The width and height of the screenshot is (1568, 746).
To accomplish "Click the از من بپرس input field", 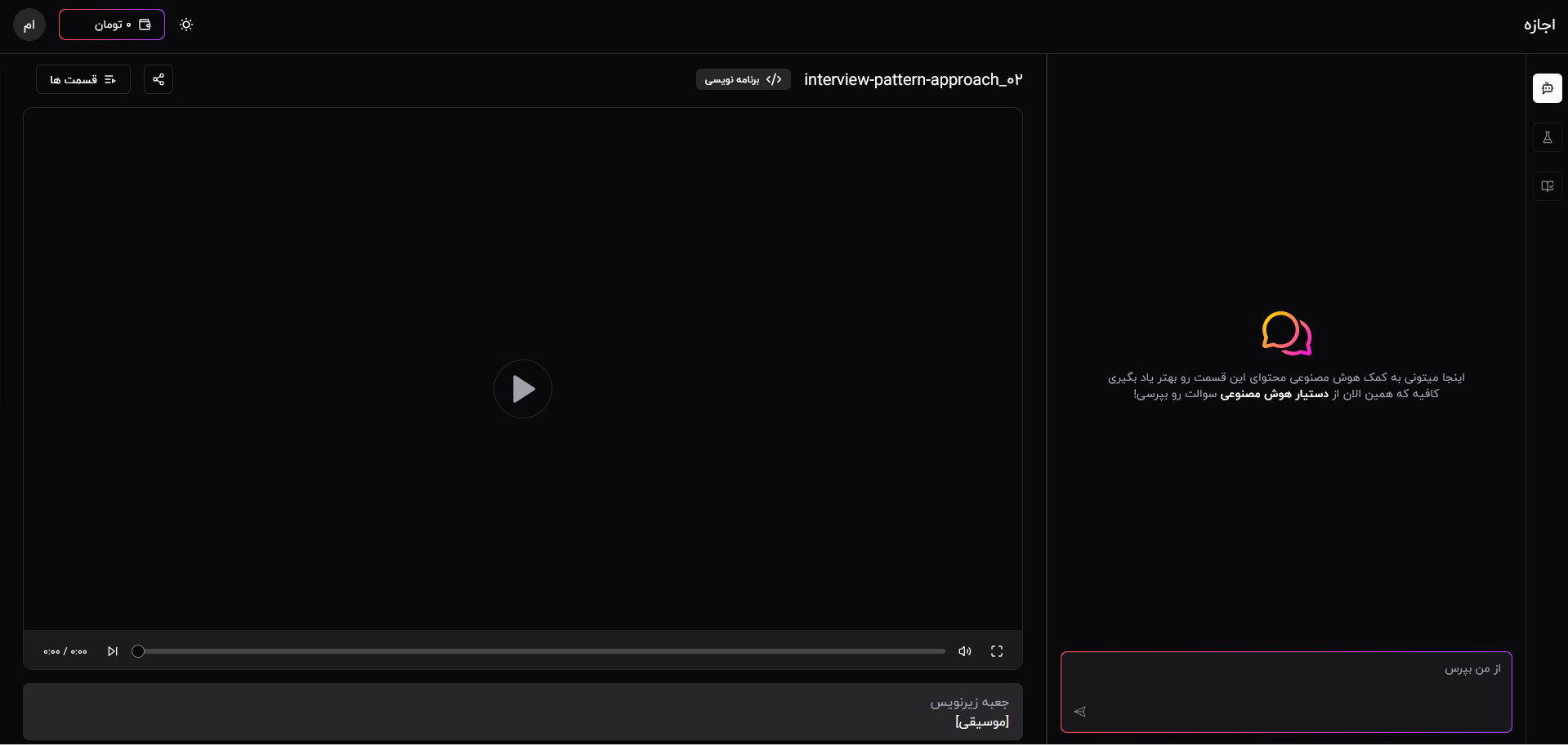I will click(x=1286, y=691).
